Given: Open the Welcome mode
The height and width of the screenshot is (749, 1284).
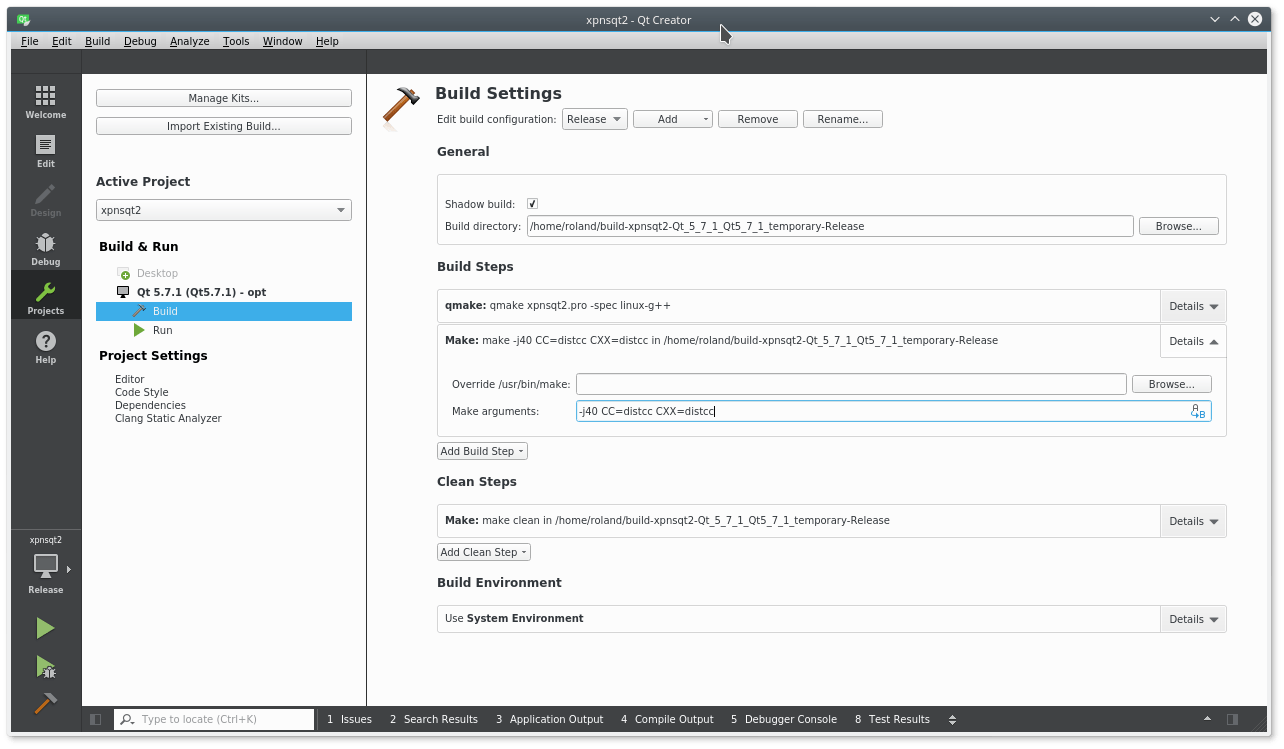Looking at the screenshot, I should tap(46, 100).
